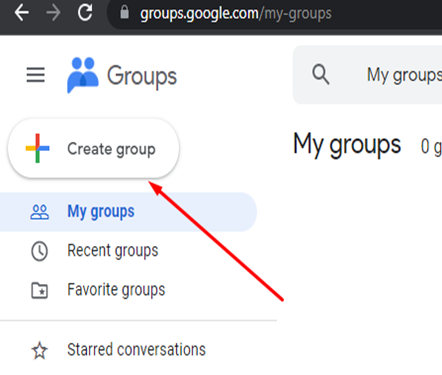Select the groups.google.com address bar URL

pyautogui.click(x=236, y=14)
